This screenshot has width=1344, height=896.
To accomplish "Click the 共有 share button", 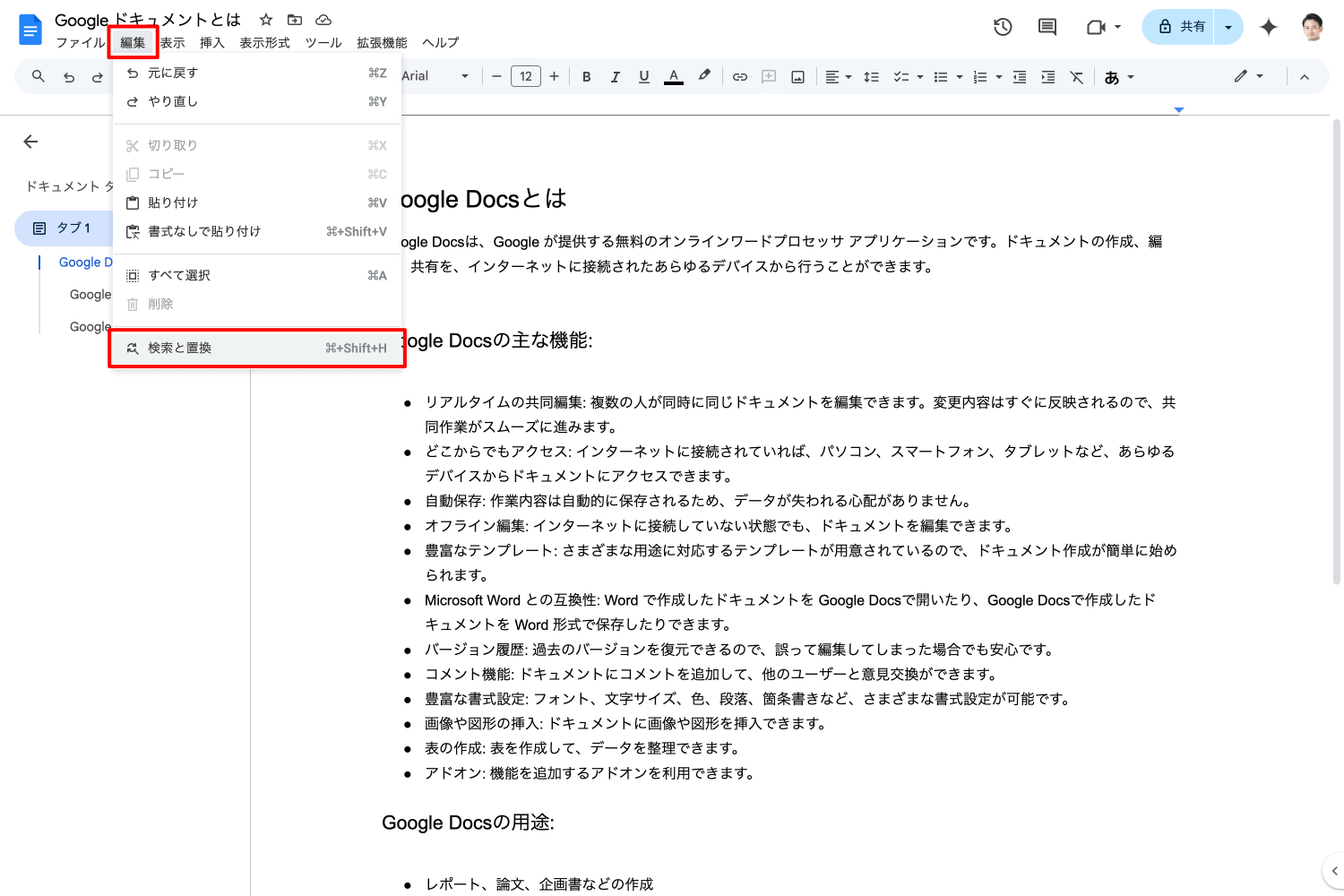I will point(1179,27).
